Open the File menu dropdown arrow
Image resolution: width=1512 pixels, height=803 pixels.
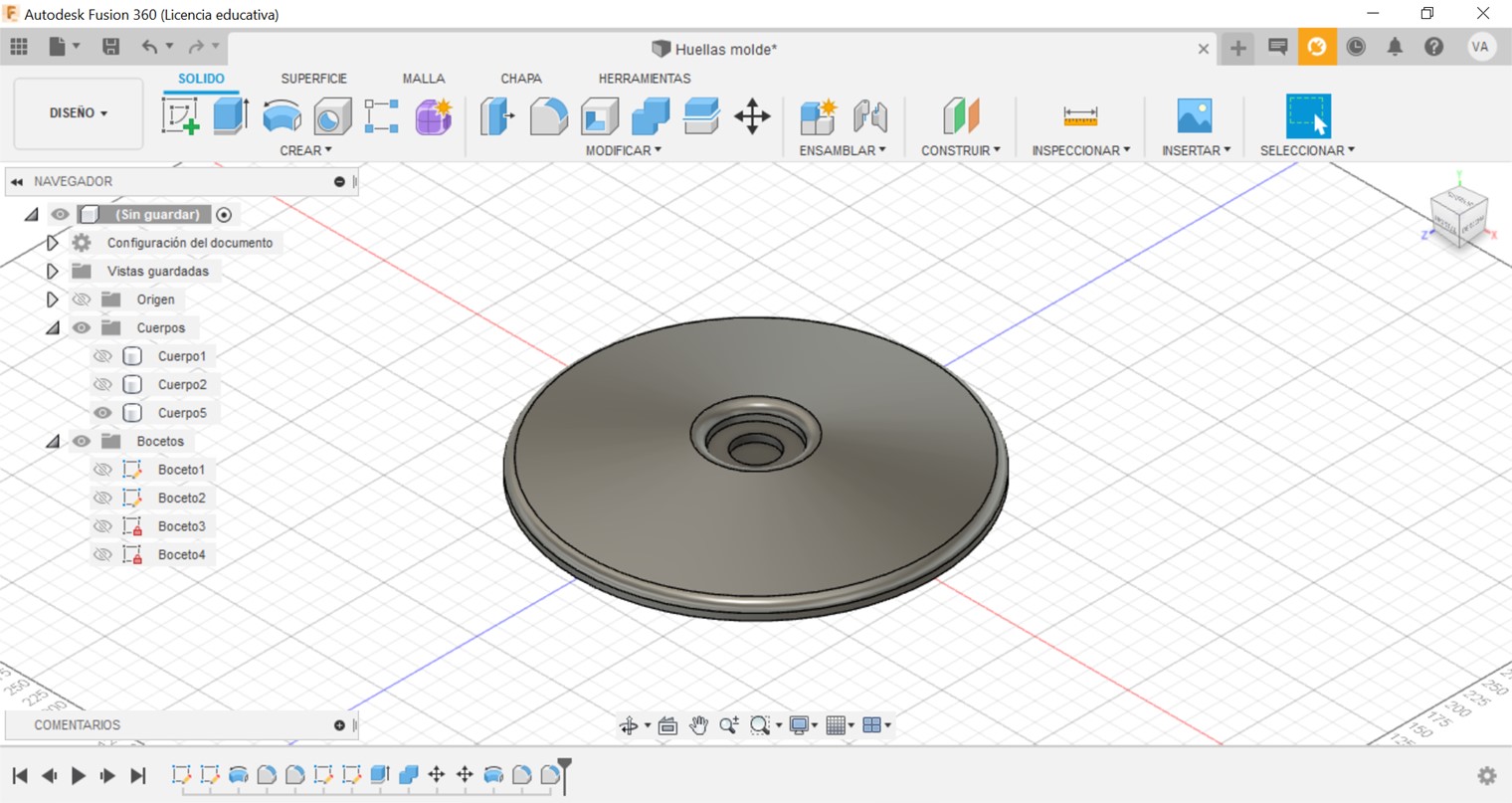(x=77, y=47)
